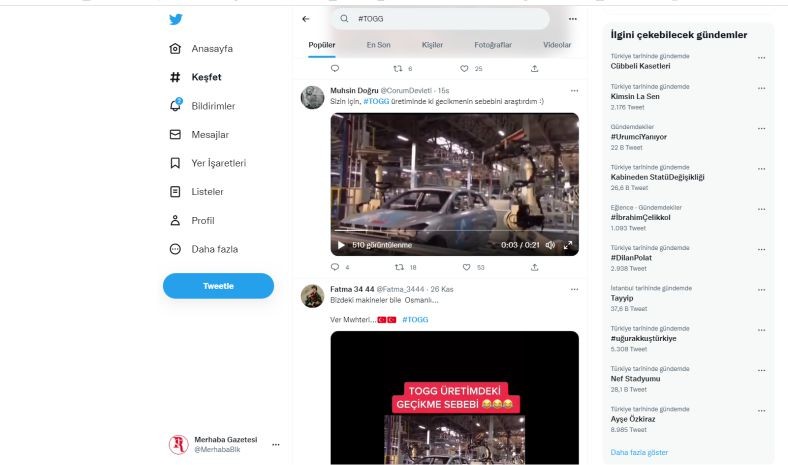Open trend #UrumciYanıyor

point(638,137)
